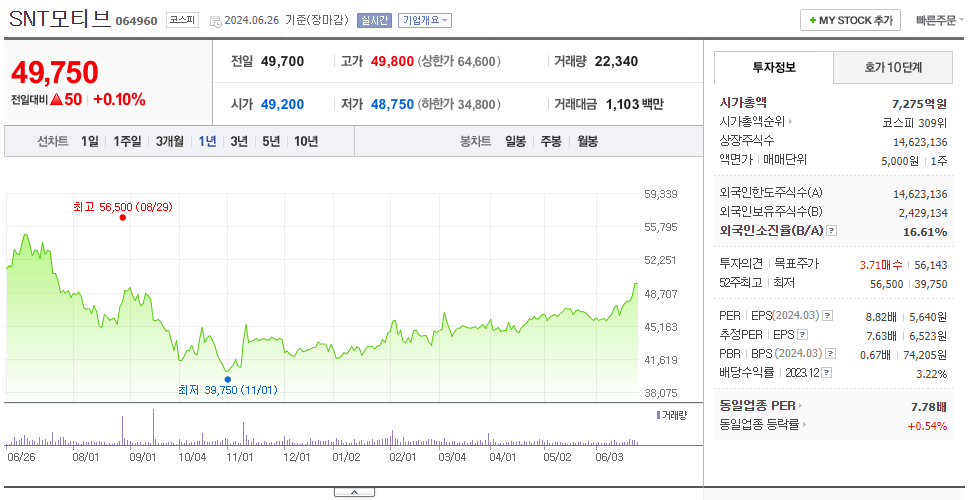Click the 목표주가 label
968x500 pixels.
796,264
